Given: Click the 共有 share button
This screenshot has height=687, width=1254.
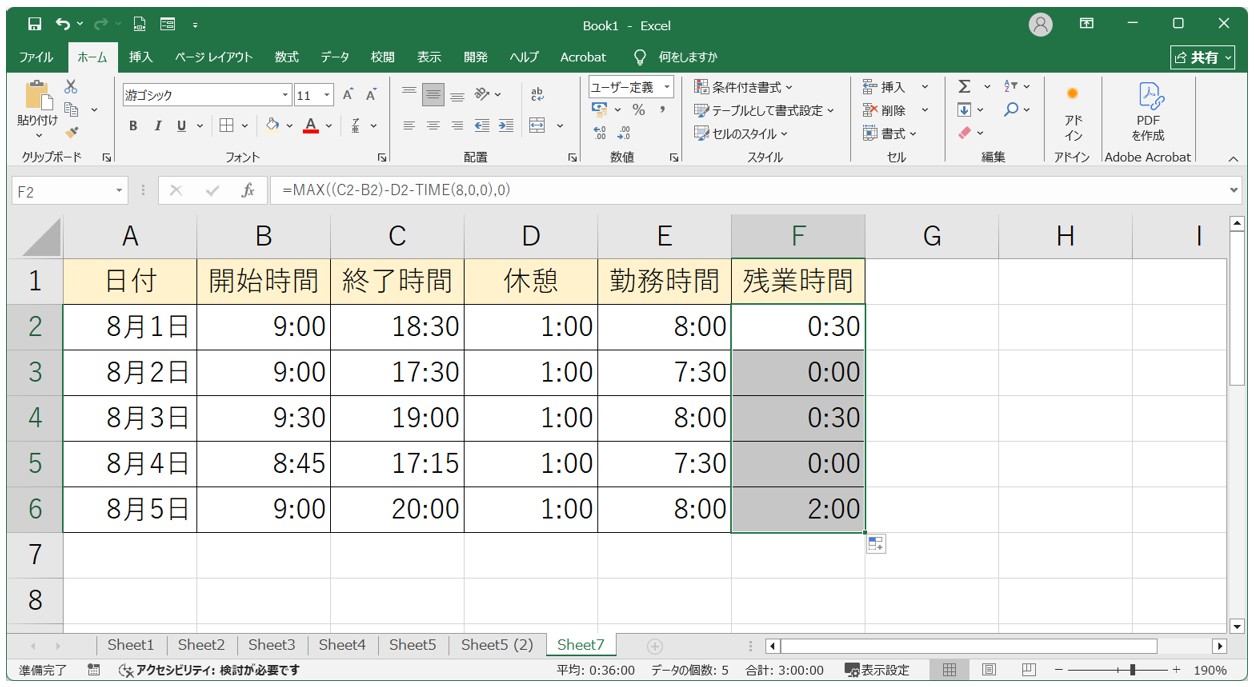Looking at the screenshot, I should (x=1204, y=57).
